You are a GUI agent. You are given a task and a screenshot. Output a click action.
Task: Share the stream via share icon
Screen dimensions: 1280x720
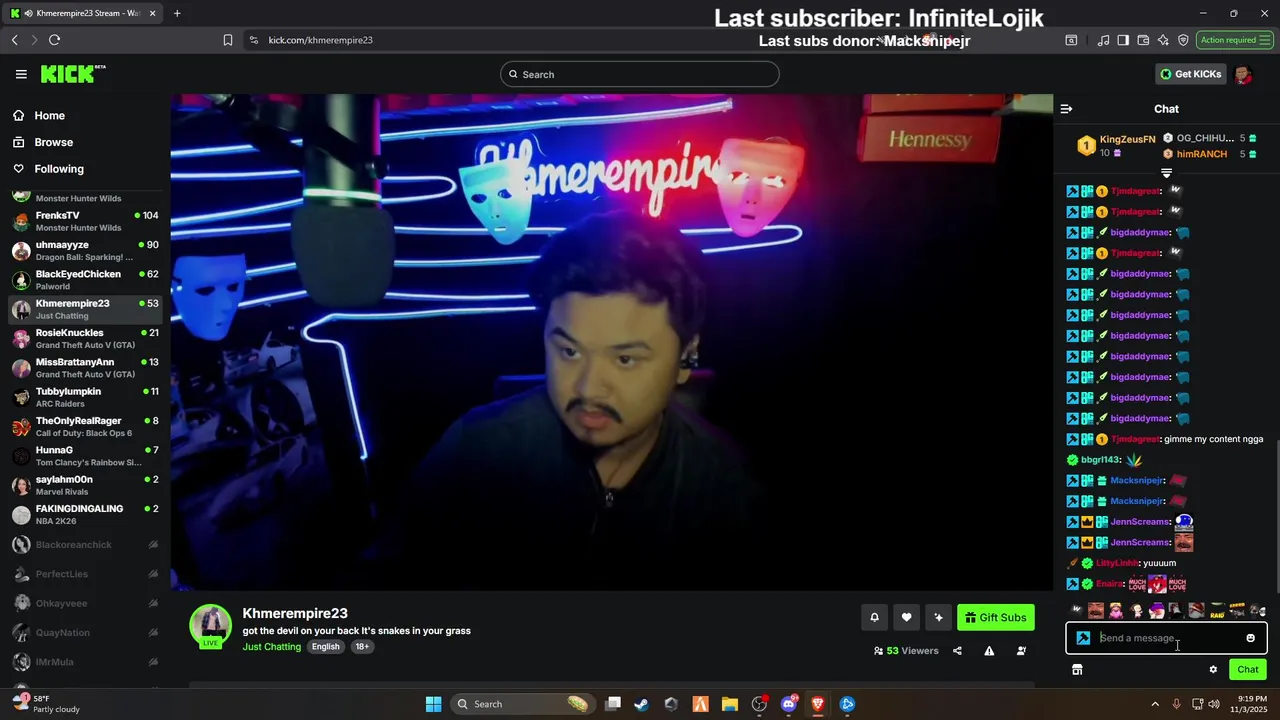click(957, 651)
